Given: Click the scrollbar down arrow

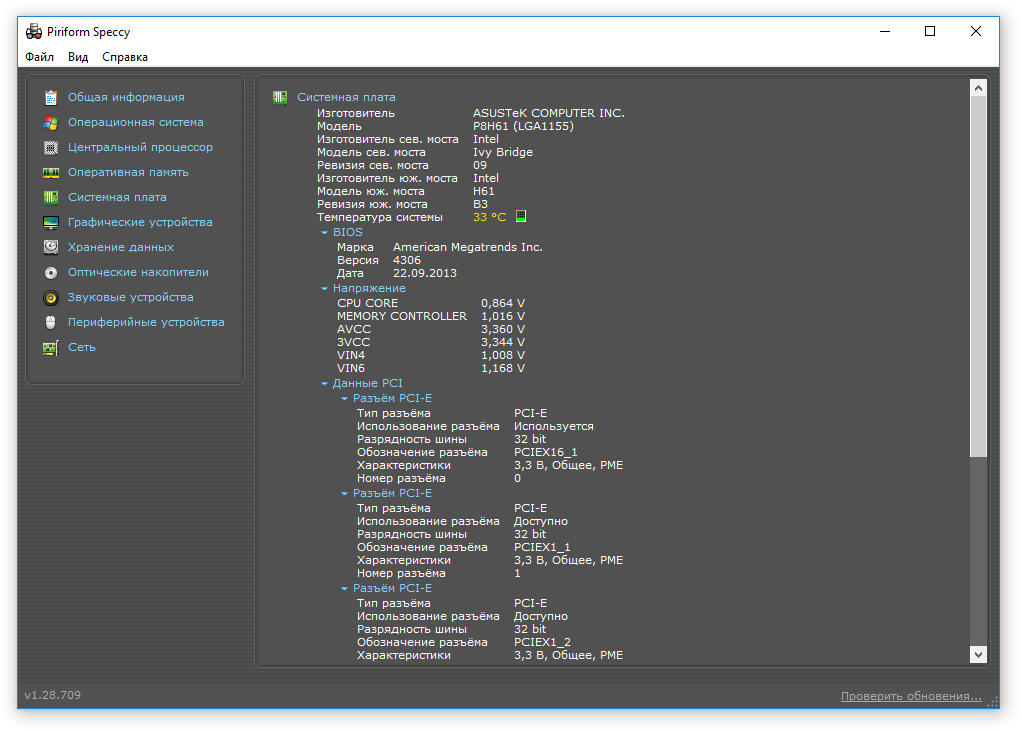Looking at the screenshot, I should [978, 654].
